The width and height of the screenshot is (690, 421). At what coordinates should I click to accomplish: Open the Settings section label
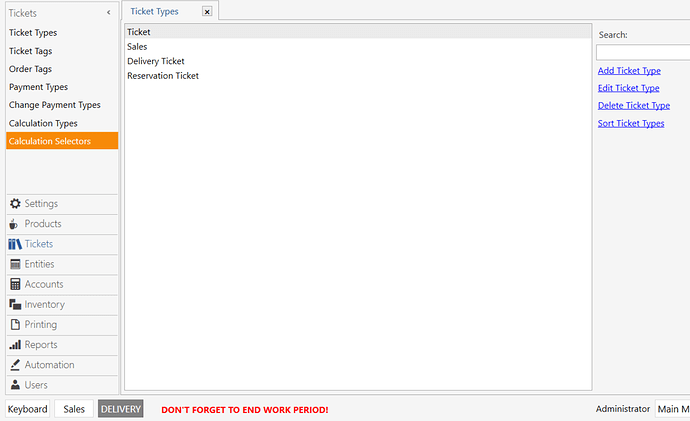41,204
